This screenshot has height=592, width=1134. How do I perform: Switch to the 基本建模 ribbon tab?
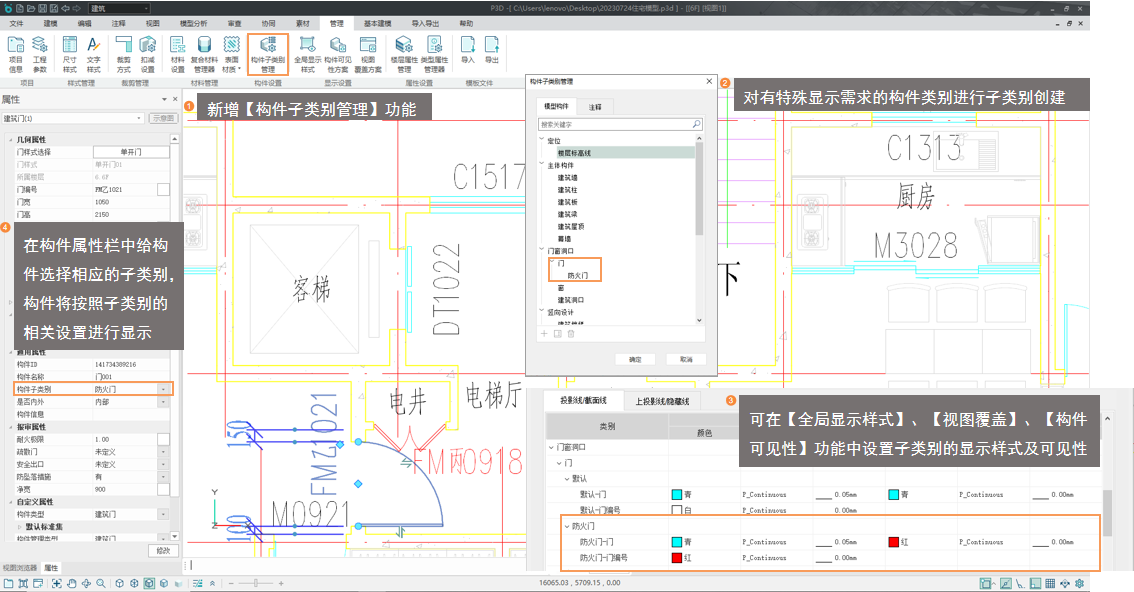click(x=377, y=21)
